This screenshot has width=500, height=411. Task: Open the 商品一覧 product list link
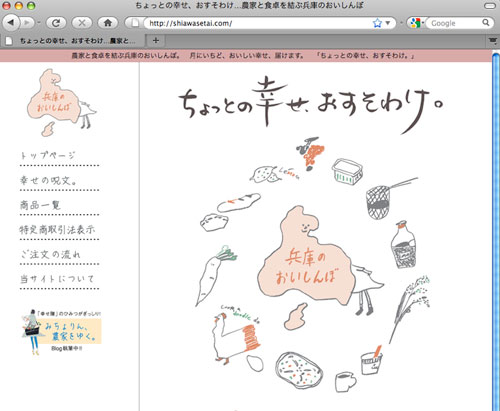[40, 205]
